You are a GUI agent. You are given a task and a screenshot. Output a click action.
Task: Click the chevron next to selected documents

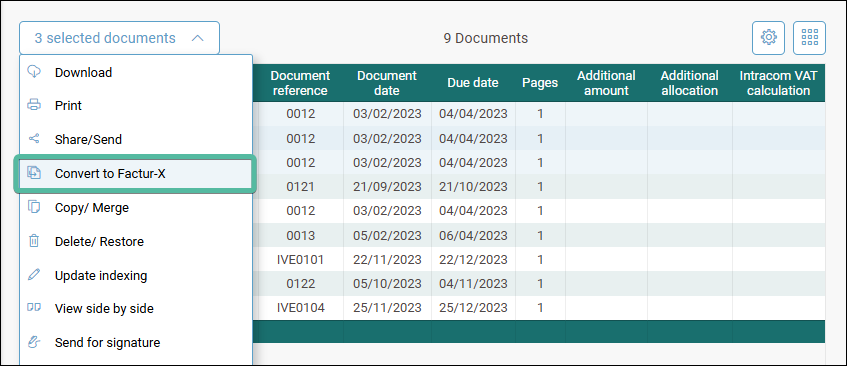198,38
